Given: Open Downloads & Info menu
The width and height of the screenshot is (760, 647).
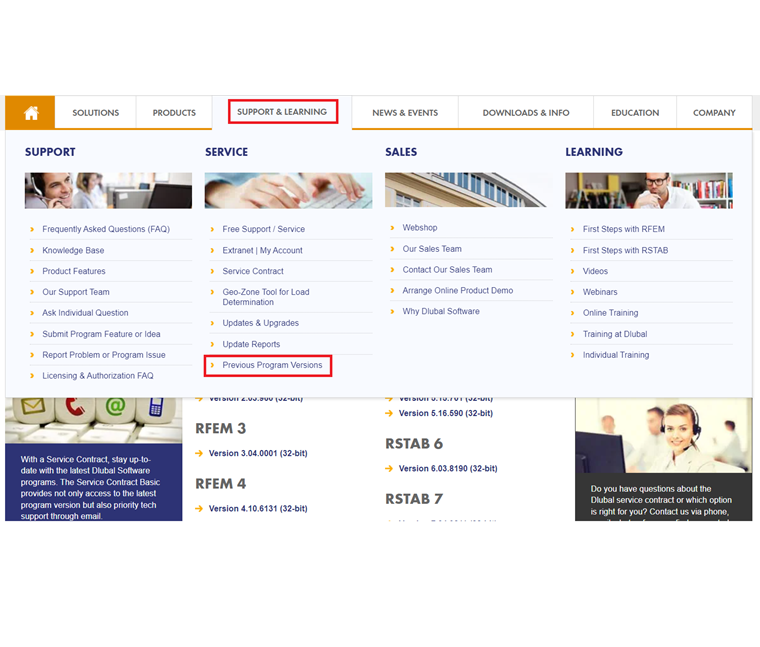Looking at the screenshot, I should pos(526,113).
